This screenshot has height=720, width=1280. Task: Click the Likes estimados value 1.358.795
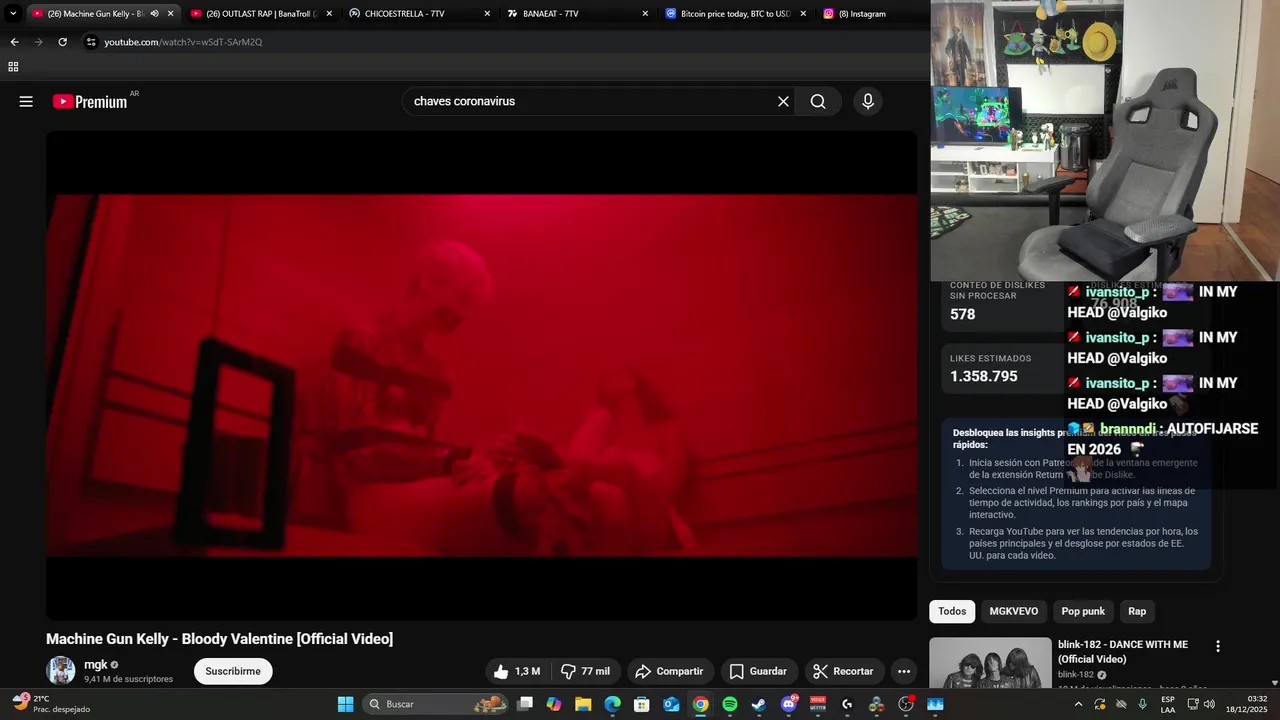pos(983,376)
